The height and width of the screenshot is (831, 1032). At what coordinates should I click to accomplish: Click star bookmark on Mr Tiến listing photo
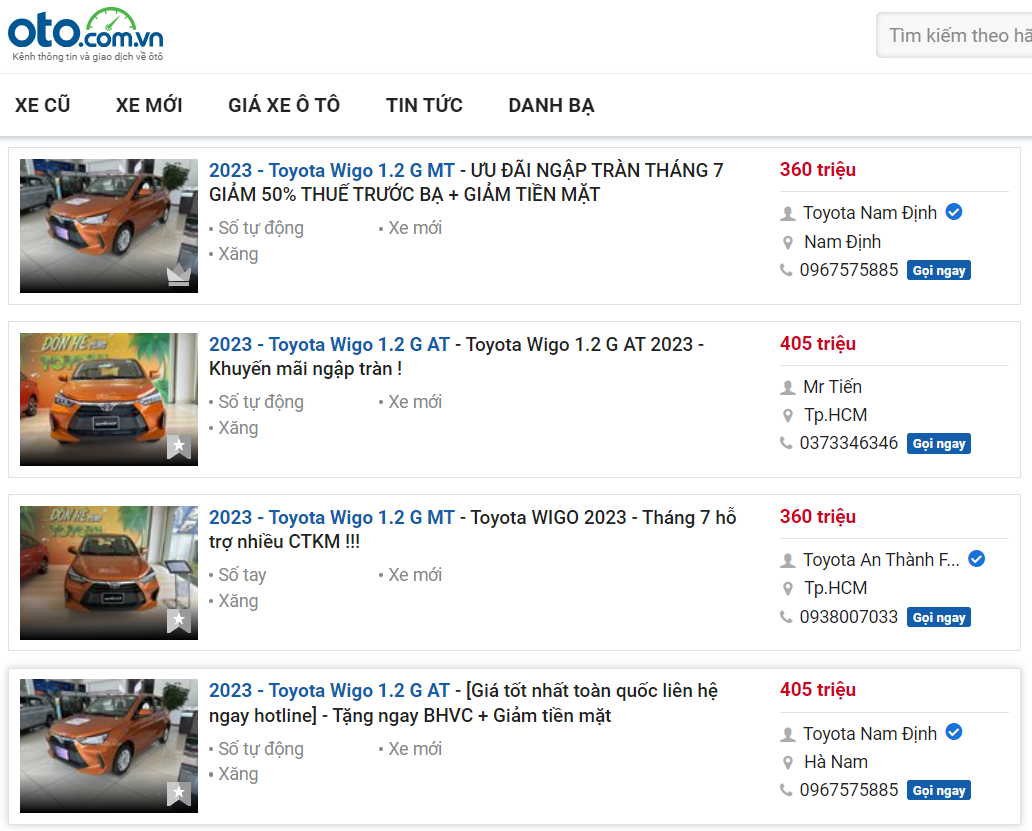point(178,447)
